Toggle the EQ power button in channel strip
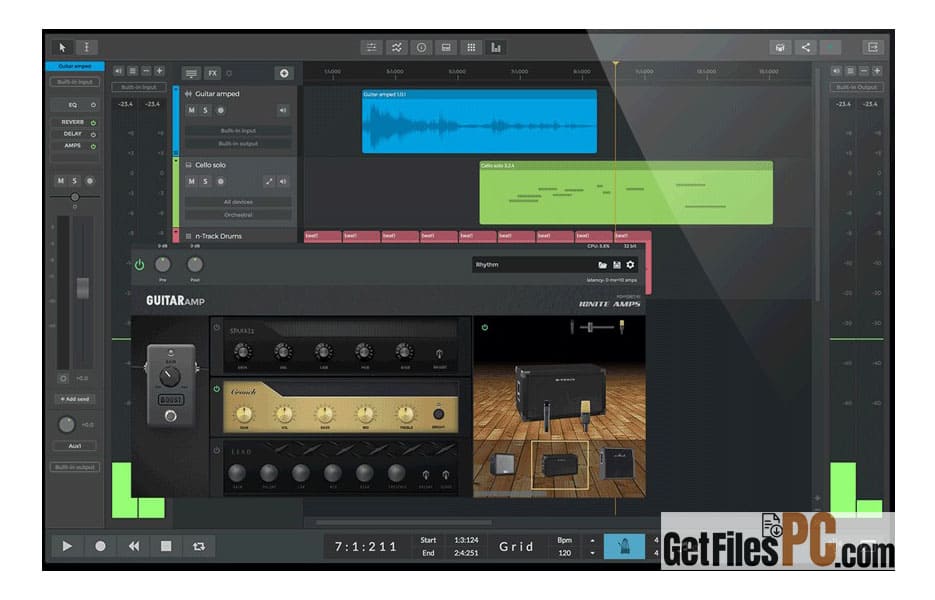The height and width of the screenshot is (600, 935). 93,105
